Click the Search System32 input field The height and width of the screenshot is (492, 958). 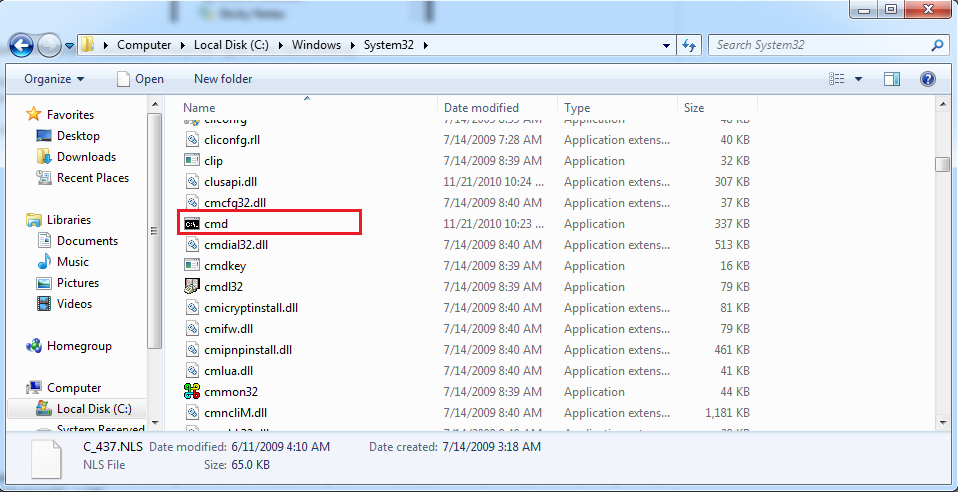click(820, 45)
